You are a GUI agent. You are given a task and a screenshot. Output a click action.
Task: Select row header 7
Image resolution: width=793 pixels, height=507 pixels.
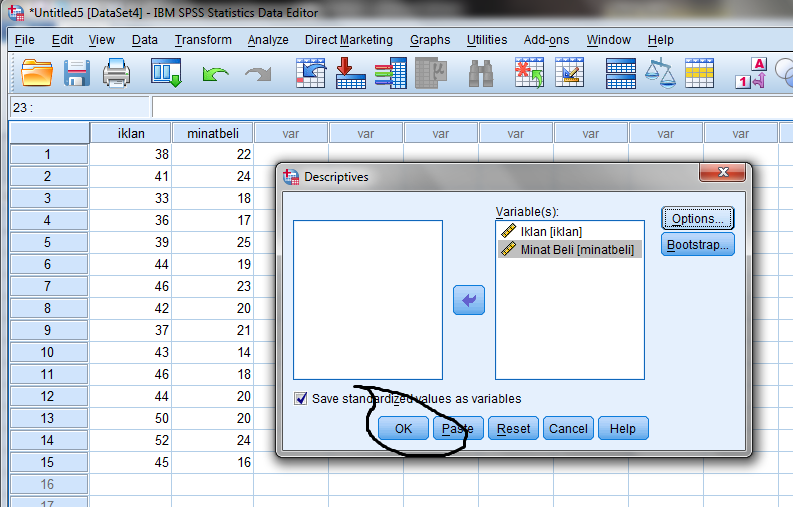[49, 286]
